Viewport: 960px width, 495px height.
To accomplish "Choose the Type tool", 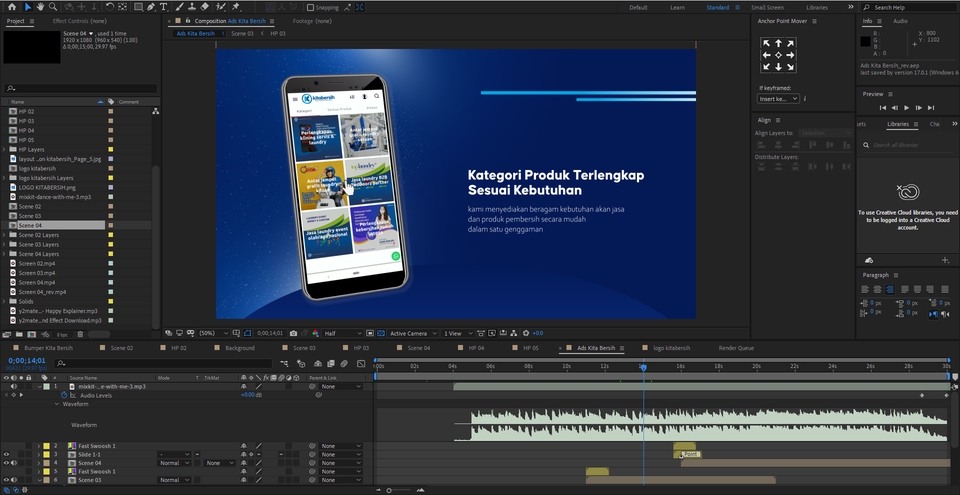I will [x=163, y=7].
